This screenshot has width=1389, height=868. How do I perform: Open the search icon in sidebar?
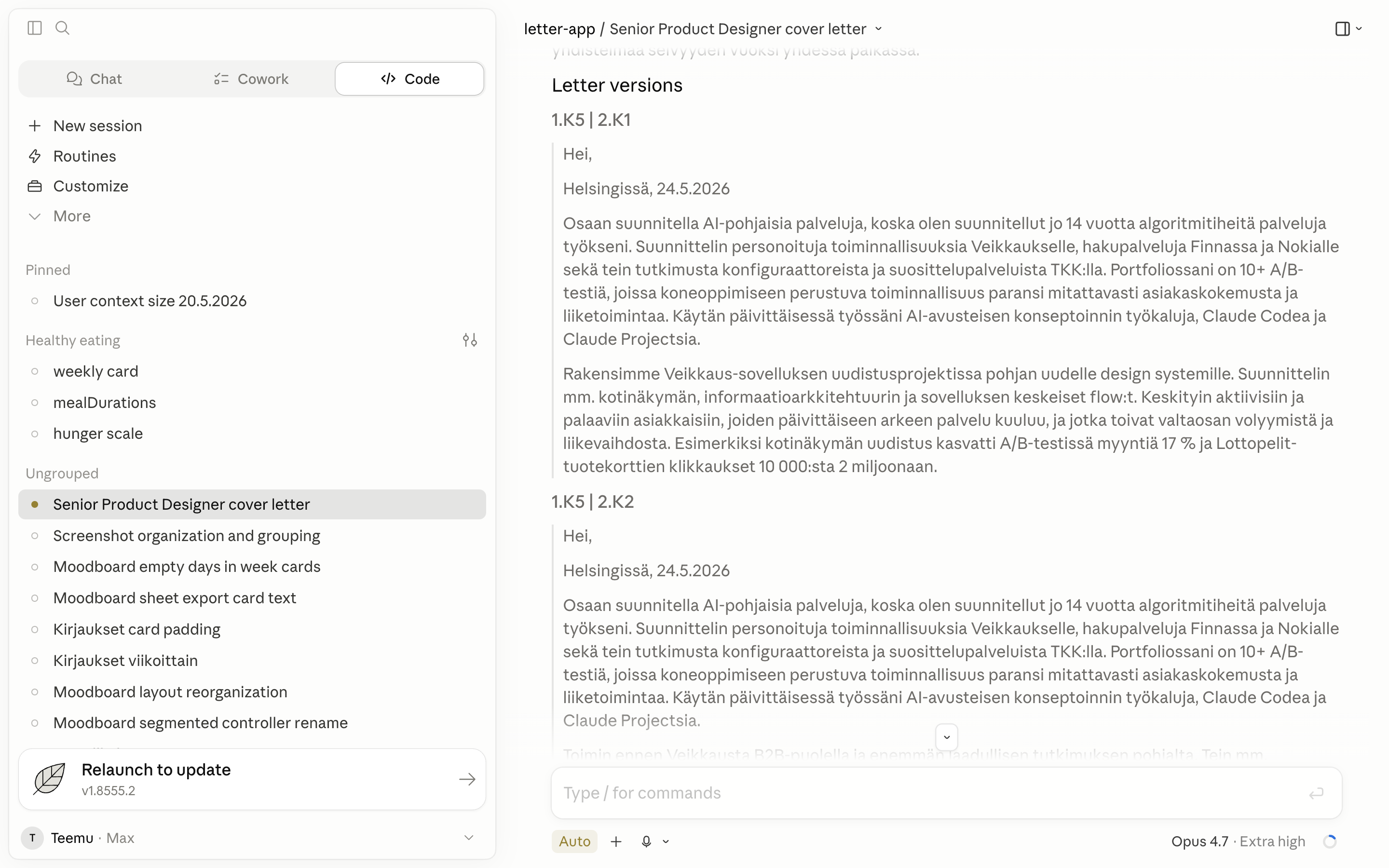[63, 27]
